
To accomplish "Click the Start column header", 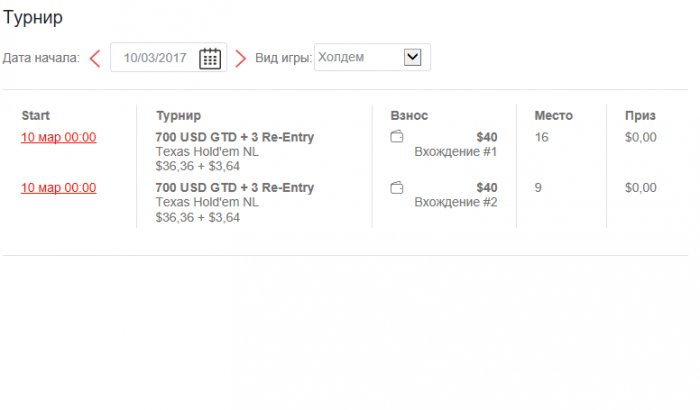I will tap(35, 116).
